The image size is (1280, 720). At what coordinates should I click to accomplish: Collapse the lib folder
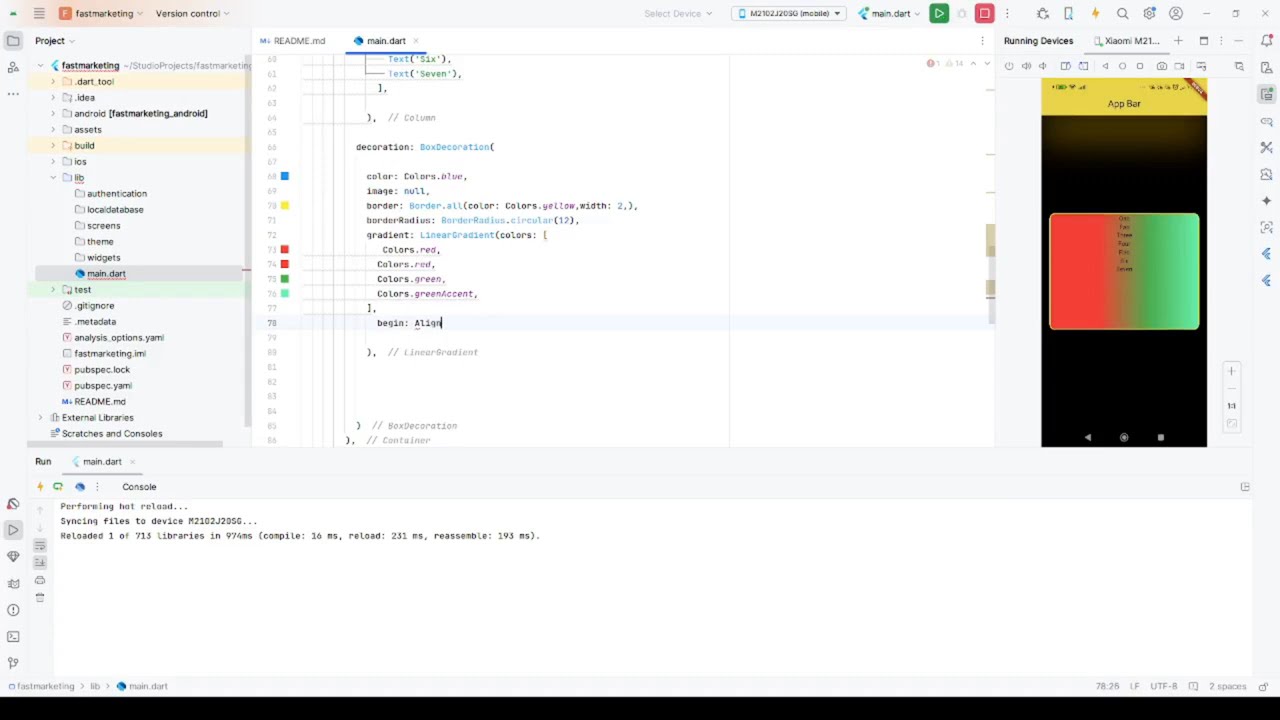point(53,177)
